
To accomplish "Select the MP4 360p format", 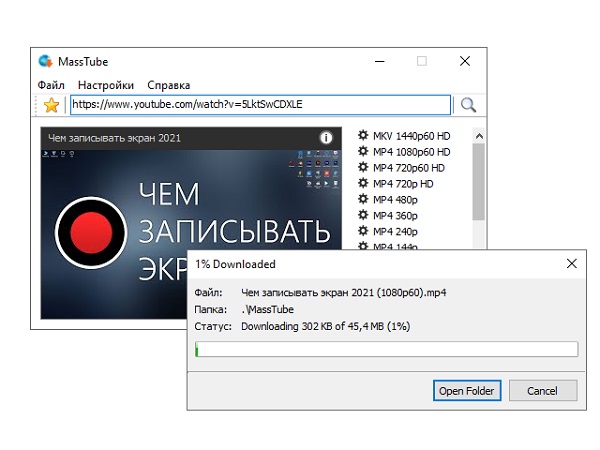I will (x=395, y=216).
